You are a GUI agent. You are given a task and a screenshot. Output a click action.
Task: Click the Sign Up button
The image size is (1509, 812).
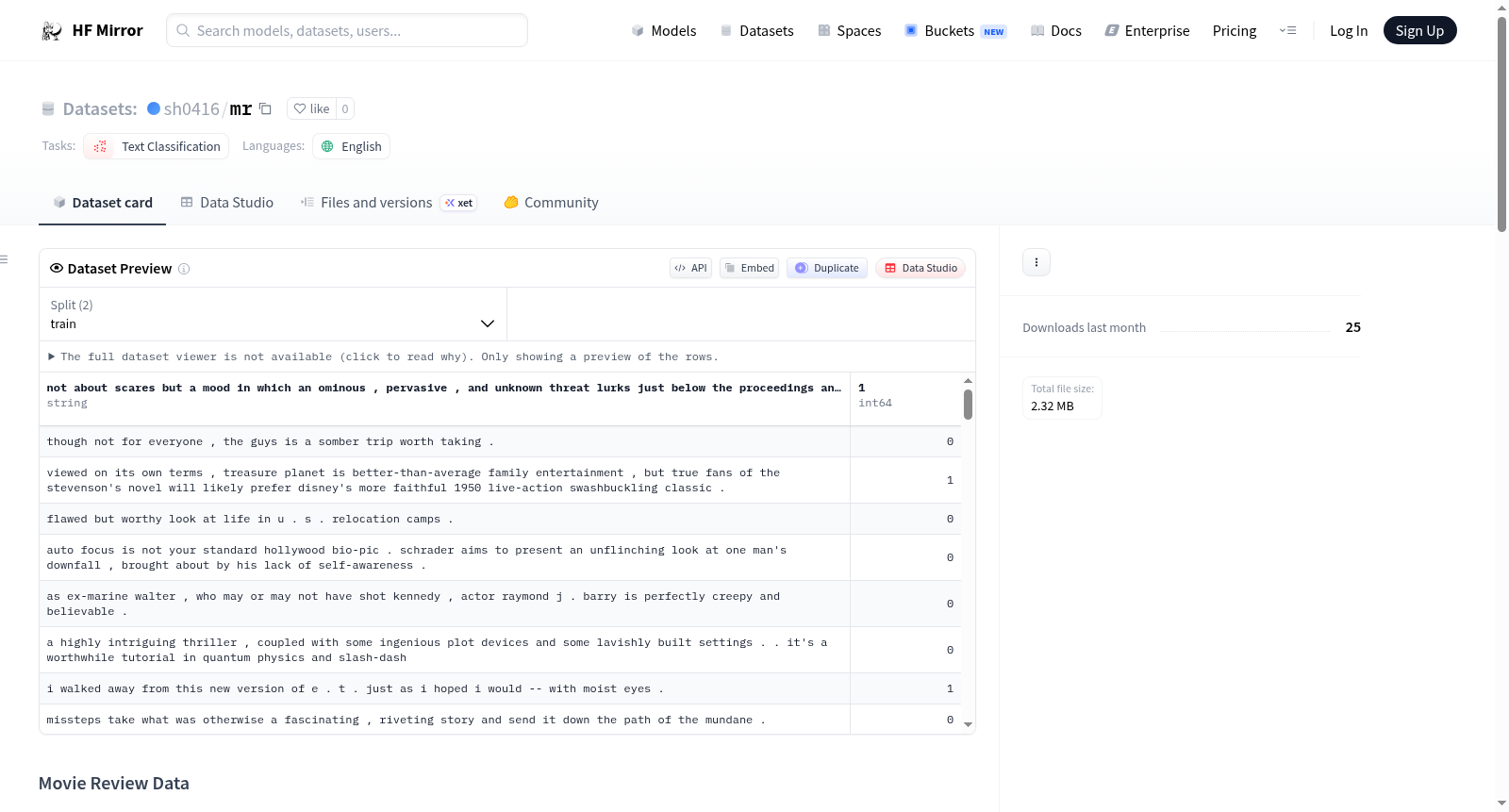pyautogui.click(x=1419, y=30)
